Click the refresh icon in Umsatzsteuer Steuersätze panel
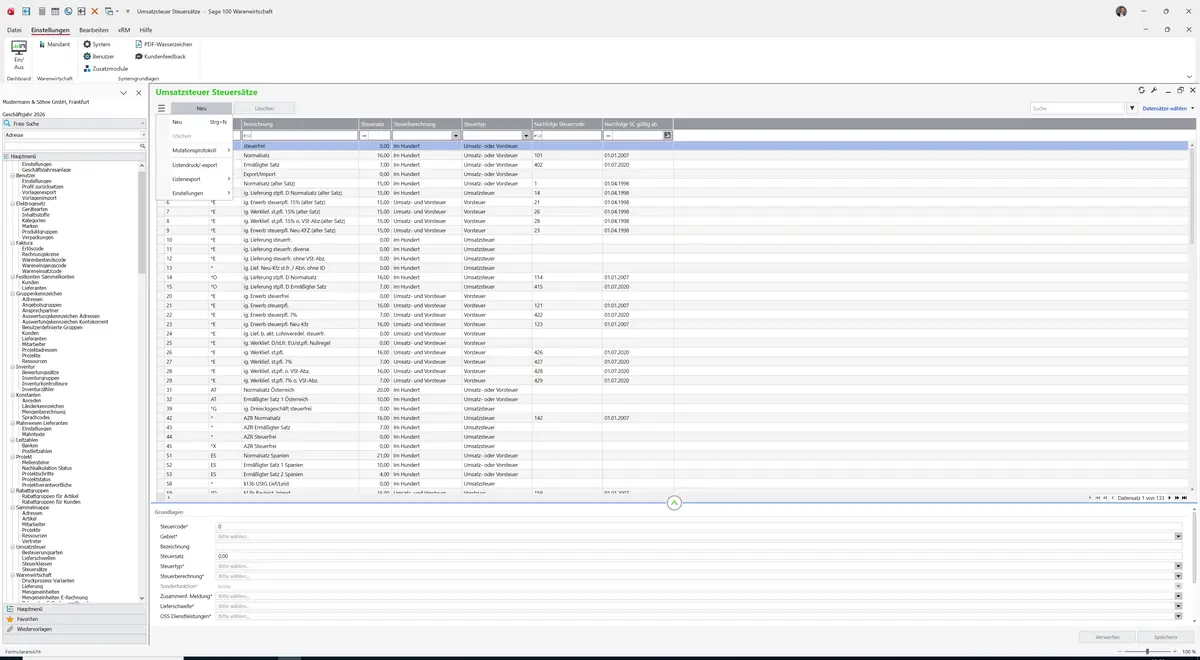Image resolution: width=1200 pixels, height=660 pixels. (1141, 90)
